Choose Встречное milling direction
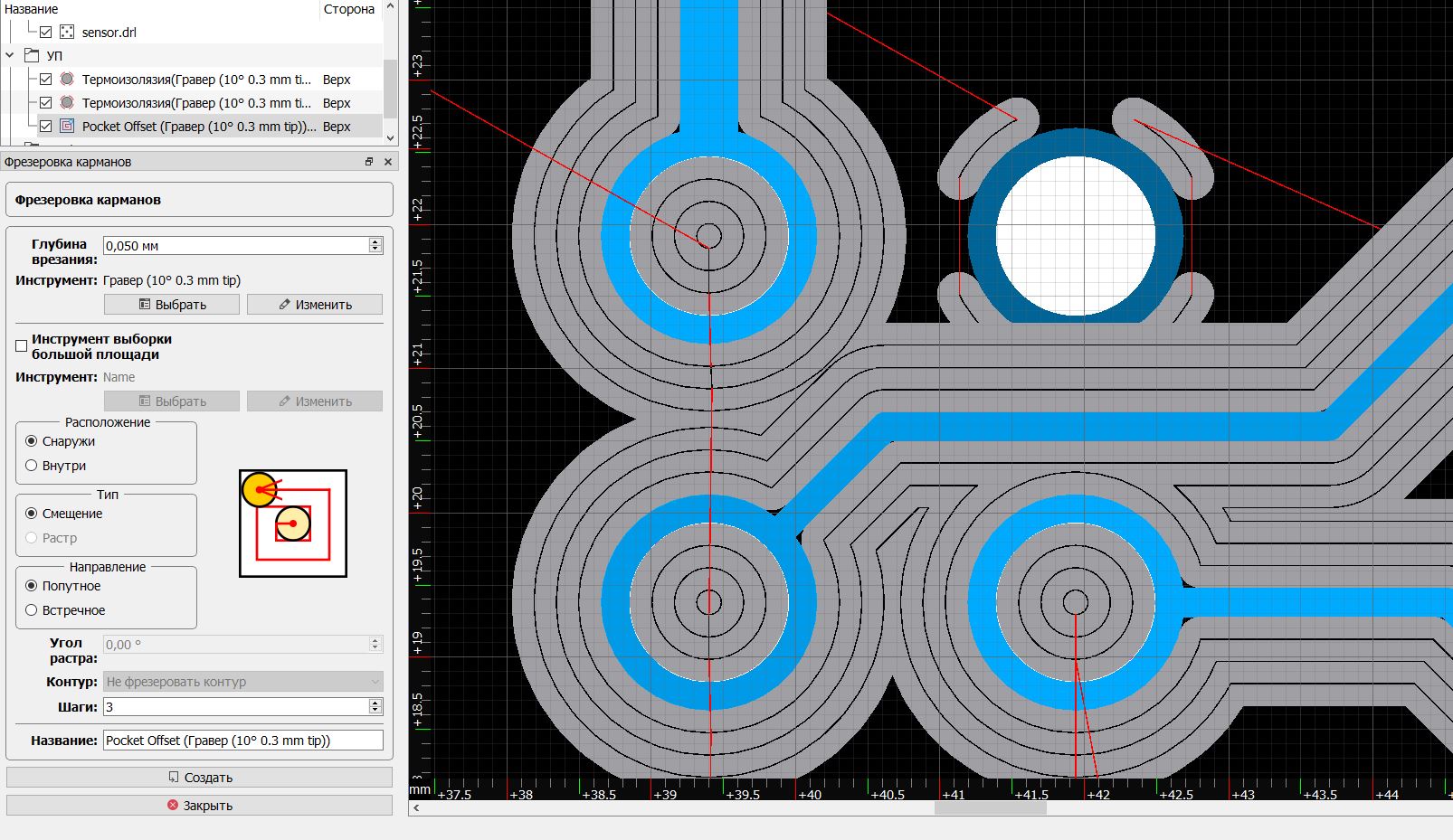The width and height of the screenshot is (1453, 840). [x=32, y=610]
